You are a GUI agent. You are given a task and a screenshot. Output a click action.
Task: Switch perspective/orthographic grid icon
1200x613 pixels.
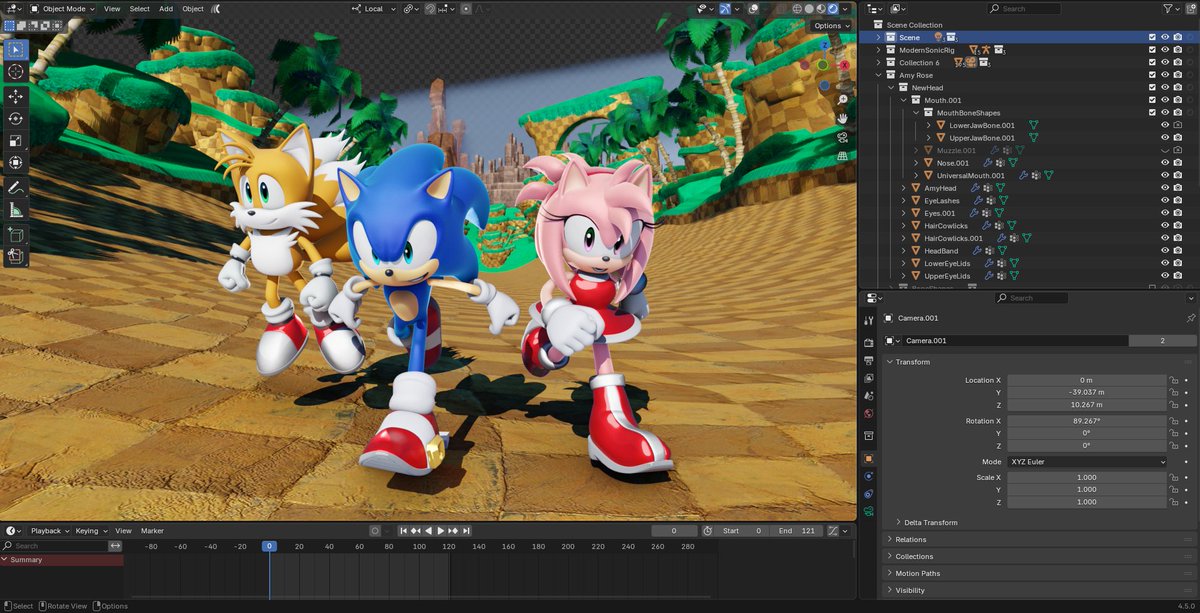coord(843,156)
